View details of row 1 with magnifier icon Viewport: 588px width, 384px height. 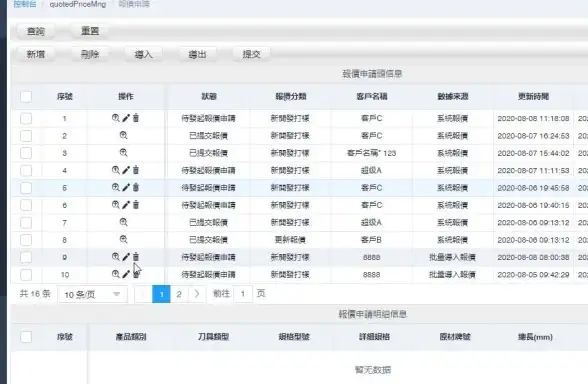pyautogui.click(x=116, y=118)
